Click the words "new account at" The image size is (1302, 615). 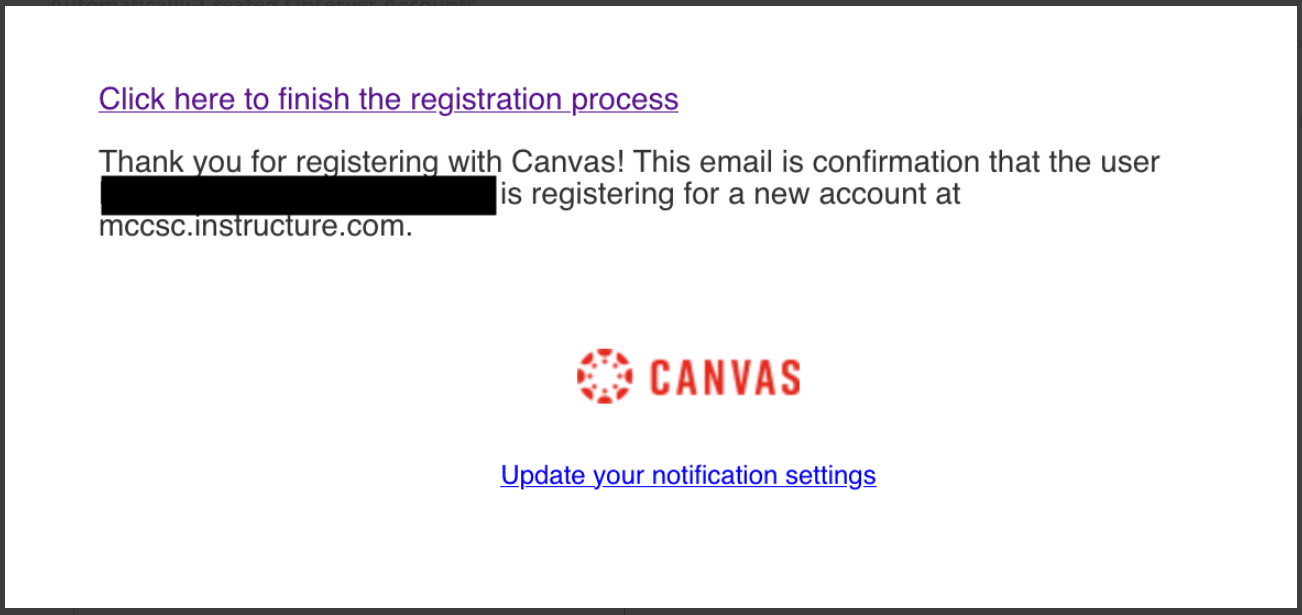tap(857, 194)
